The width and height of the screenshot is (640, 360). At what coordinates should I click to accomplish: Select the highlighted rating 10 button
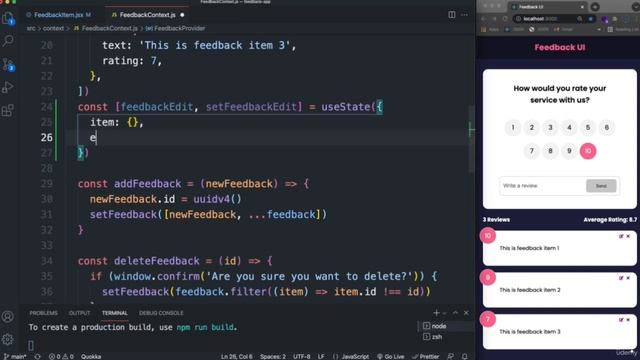(x=588, y=151)
